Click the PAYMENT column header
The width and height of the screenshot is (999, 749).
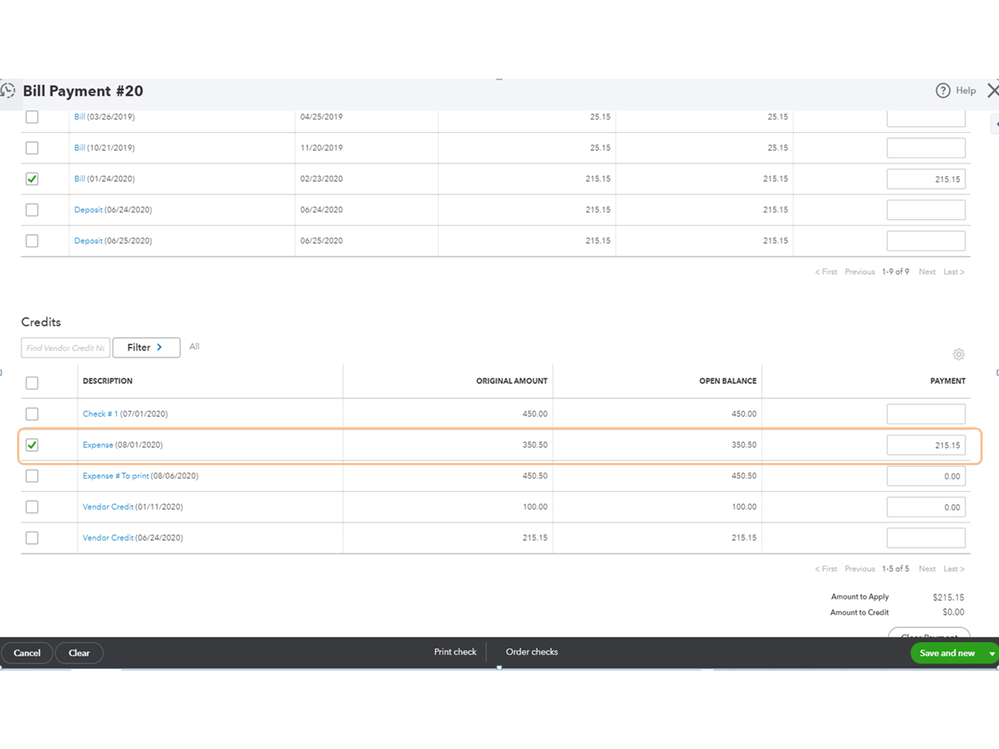click(947, 381)
